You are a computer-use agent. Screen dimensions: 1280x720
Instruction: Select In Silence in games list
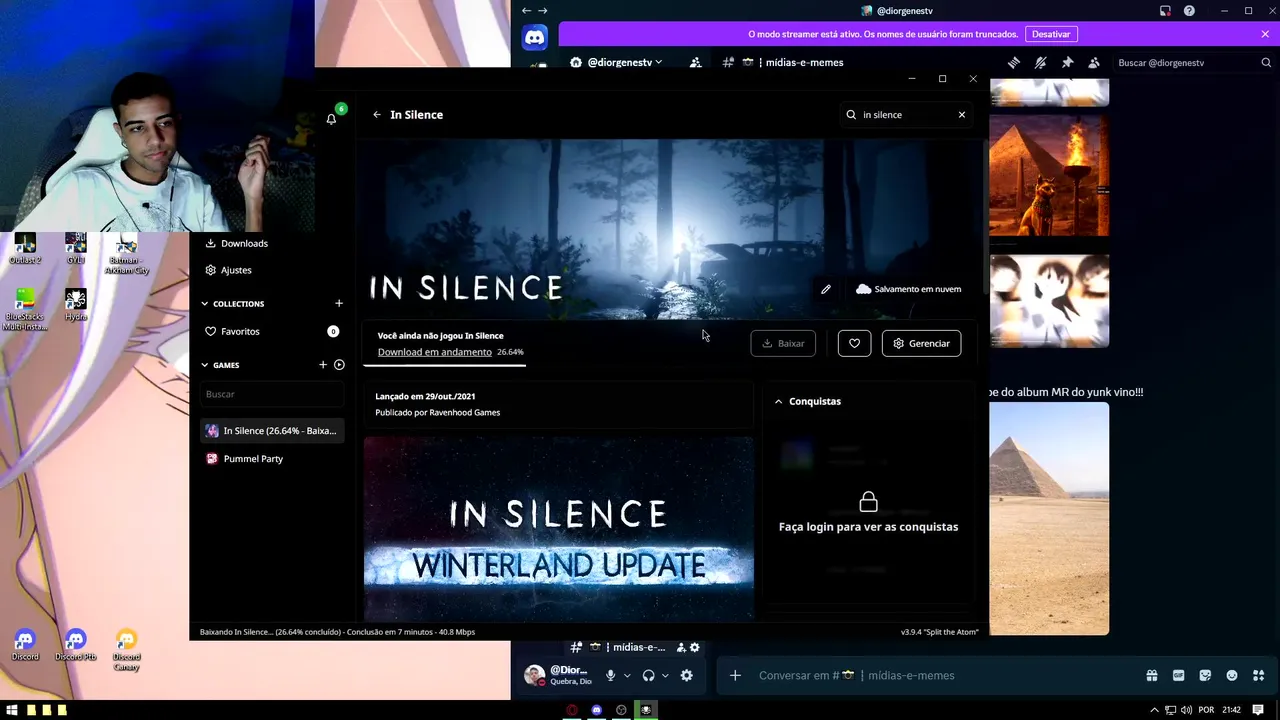pos(272,431)
